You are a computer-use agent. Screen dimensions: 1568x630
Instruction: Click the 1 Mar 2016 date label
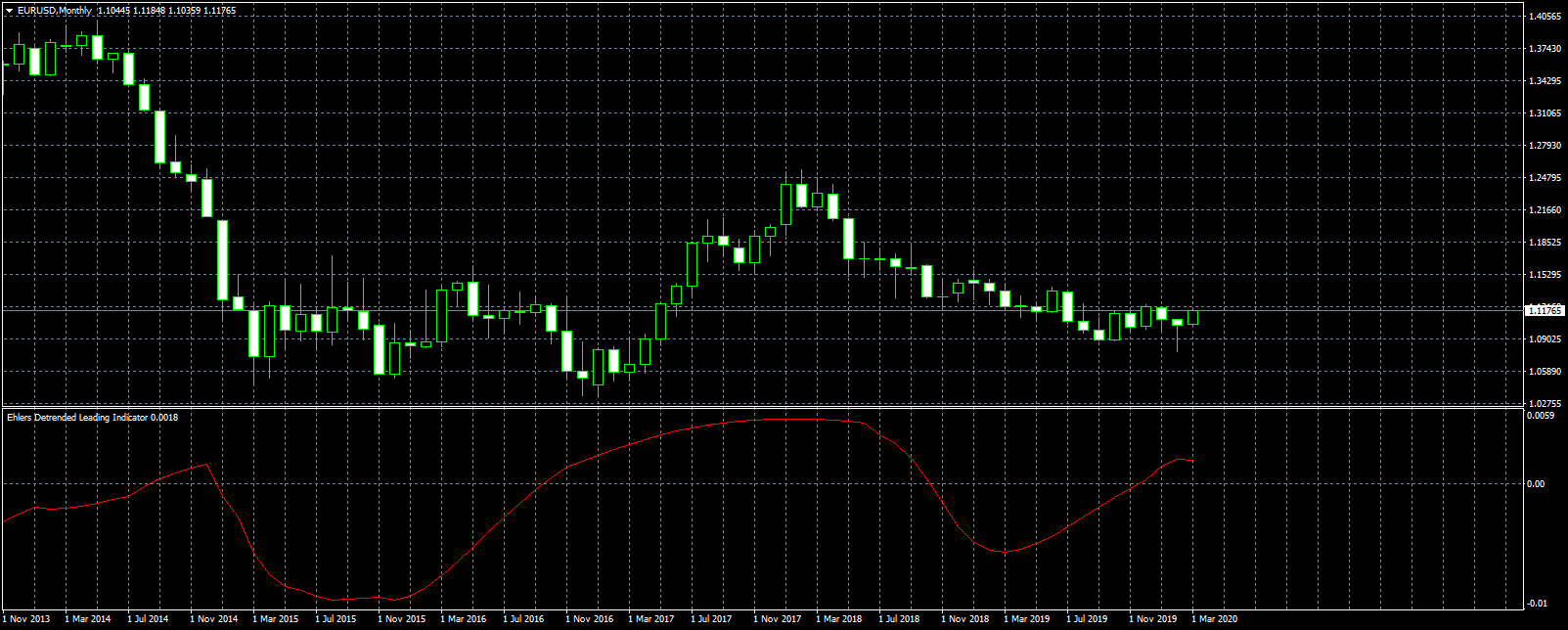coord(464,619)
